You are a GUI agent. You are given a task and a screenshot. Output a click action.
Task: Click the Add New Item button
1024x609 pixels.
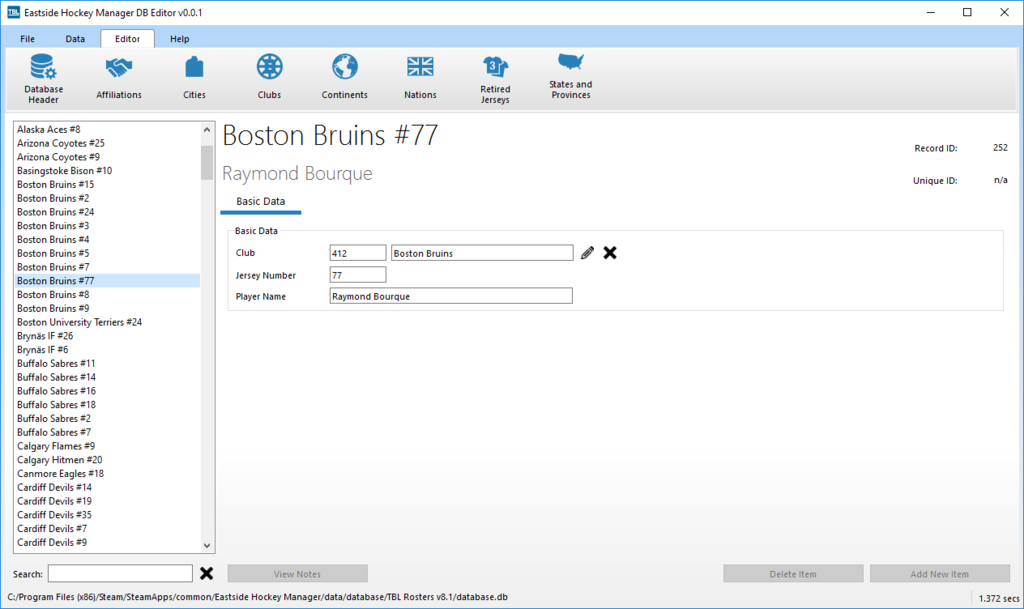pos(940,574)
